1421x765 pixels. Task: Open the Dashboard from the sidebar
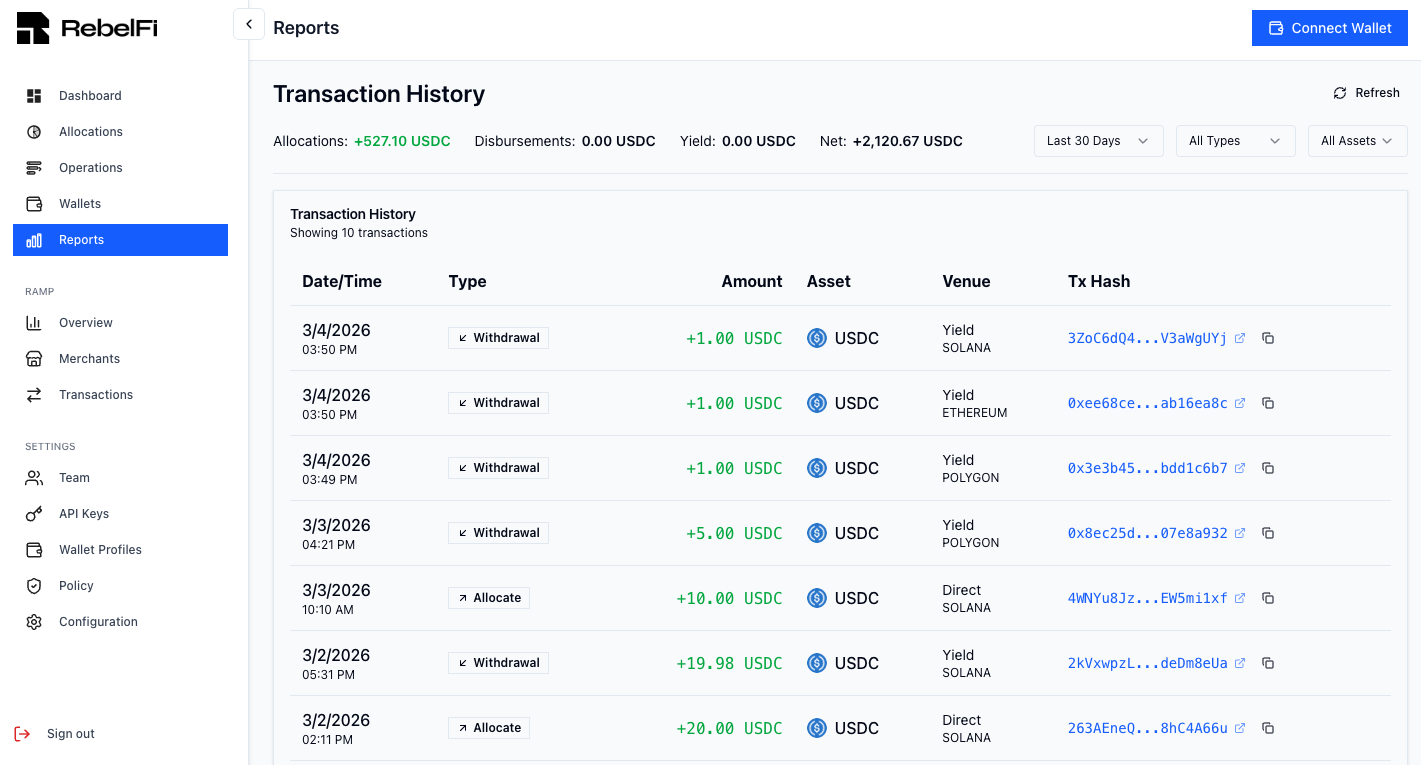point(90,95)
